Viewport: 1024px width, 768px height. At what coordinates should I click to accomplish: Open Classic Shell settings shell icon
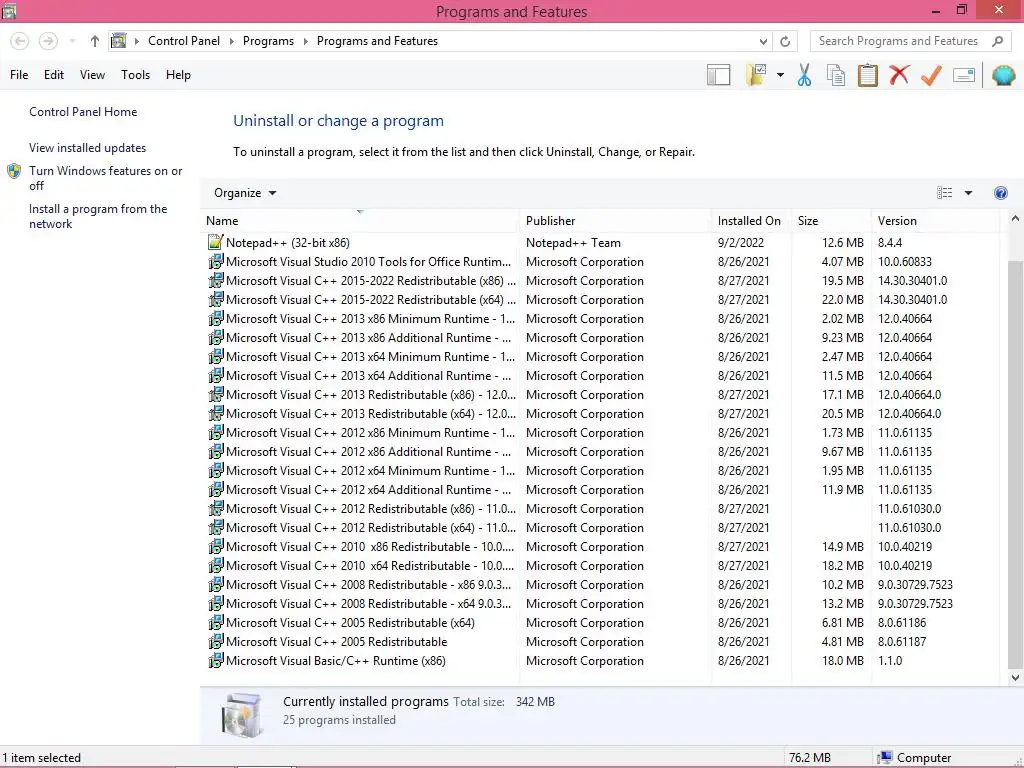point(1003,75)
